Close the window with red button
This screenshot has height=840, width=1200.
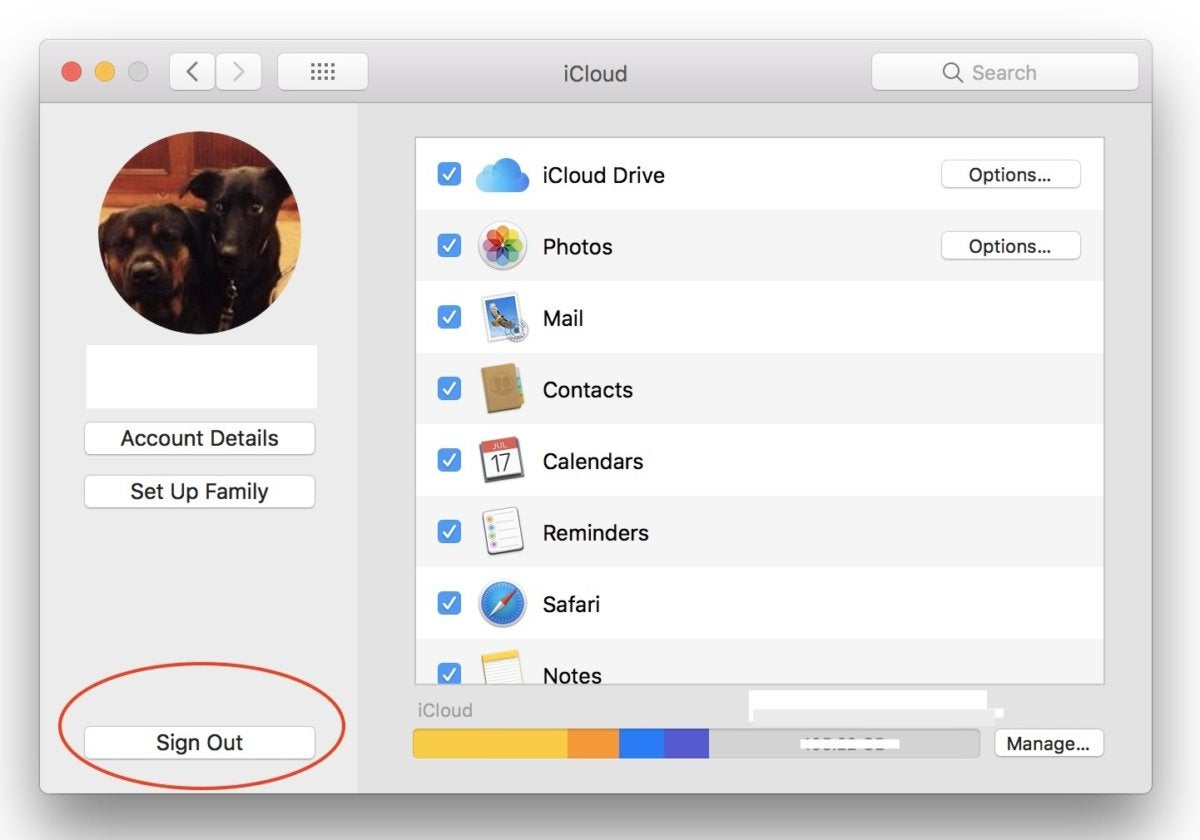pos(71,72)
